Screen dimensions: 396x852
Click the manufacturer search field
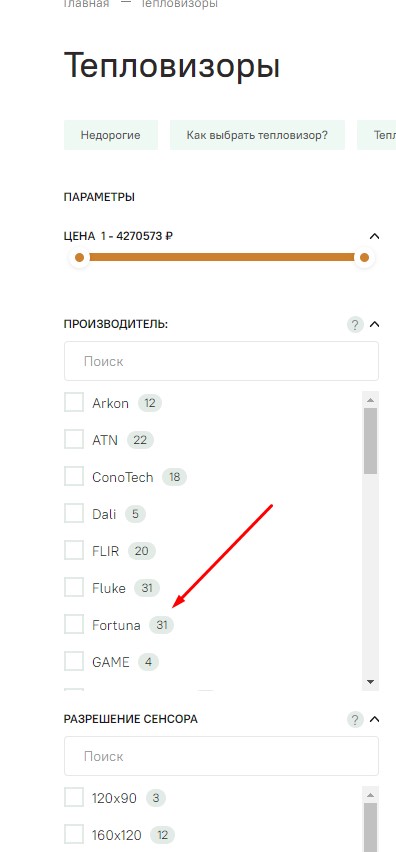(221, 361)
